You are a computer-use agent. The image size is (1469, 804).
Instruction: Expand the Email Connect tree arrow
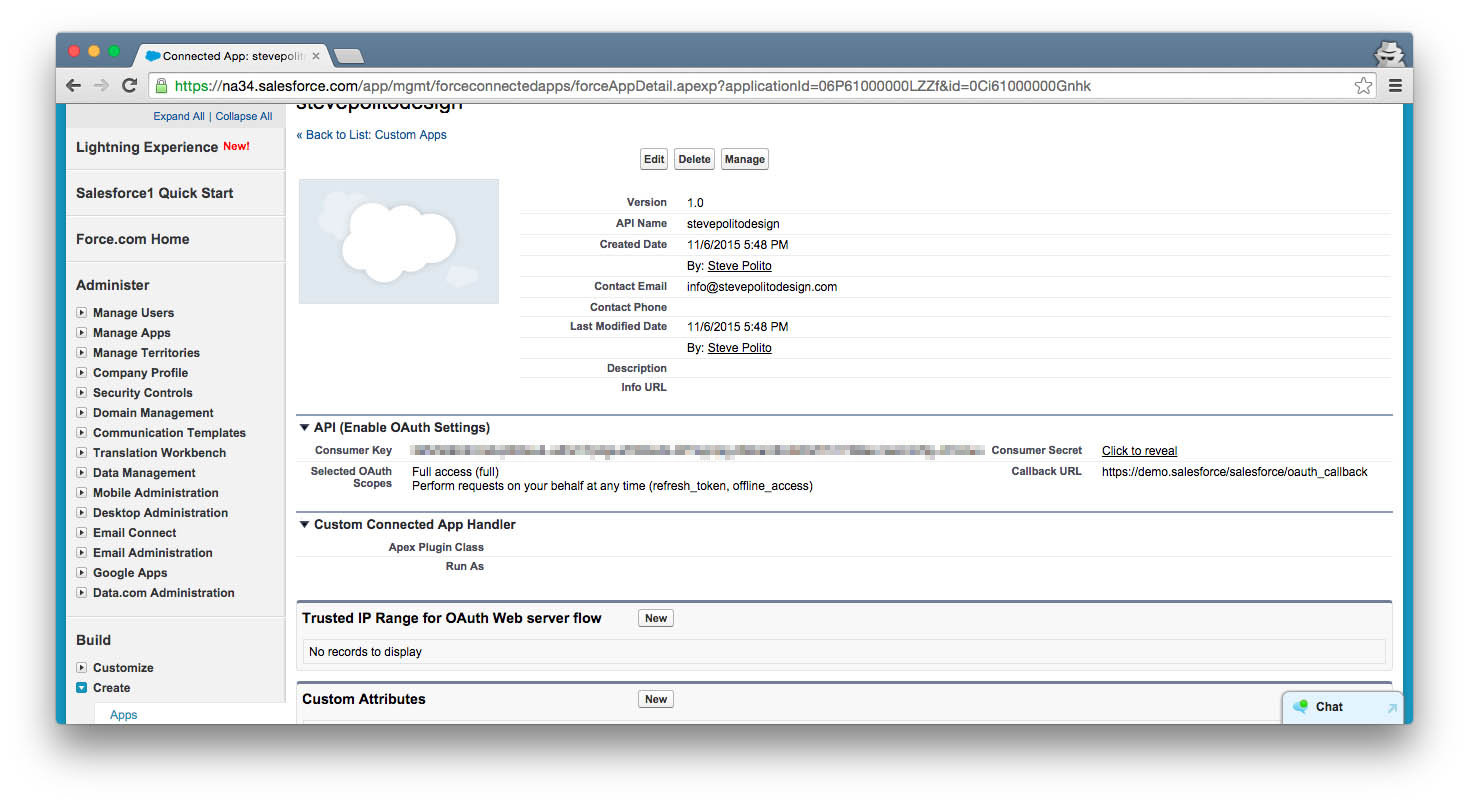click(x=82, y=533)
